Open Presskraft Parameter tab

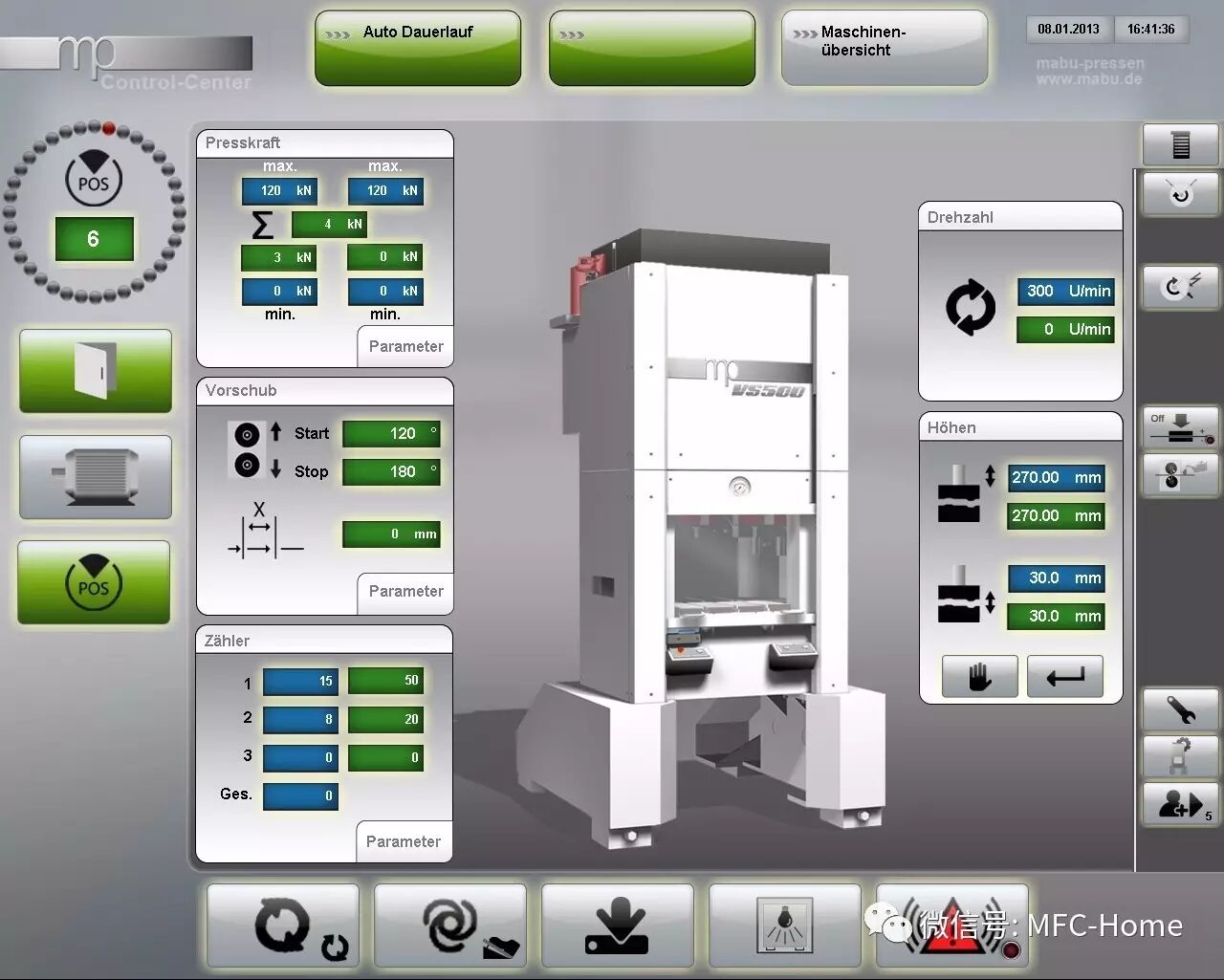pos(405,346)
